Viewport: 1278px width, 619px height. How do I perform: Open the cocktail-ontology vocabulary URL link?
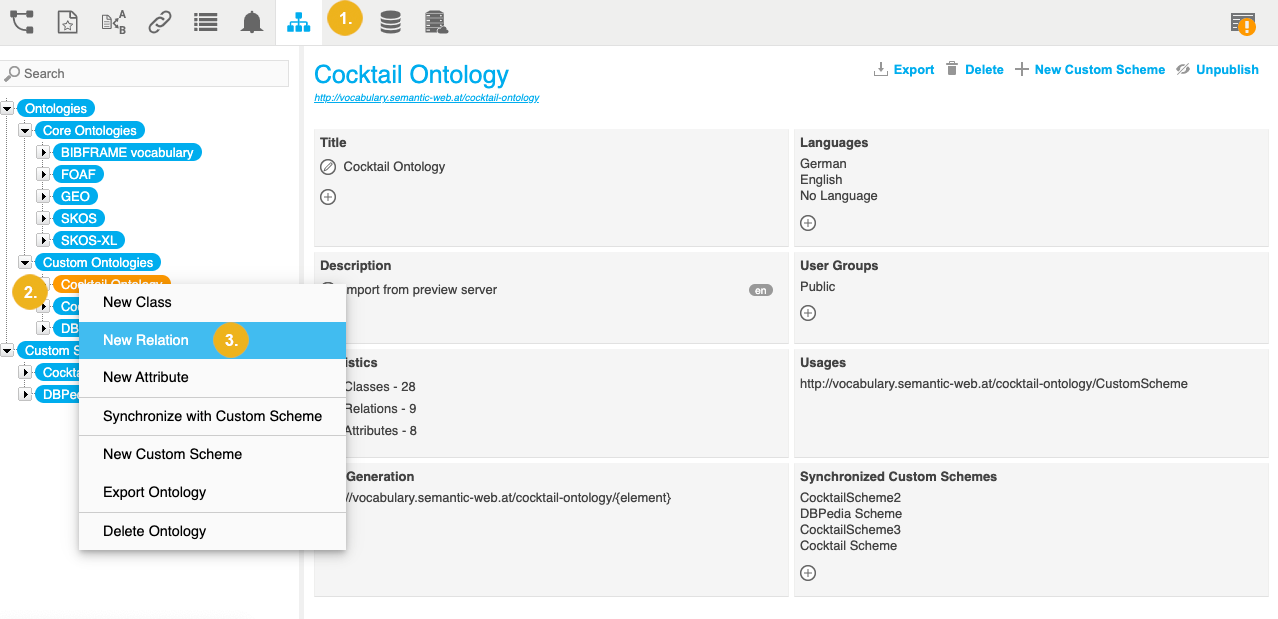pyautogui.click(x=426, y=98)
